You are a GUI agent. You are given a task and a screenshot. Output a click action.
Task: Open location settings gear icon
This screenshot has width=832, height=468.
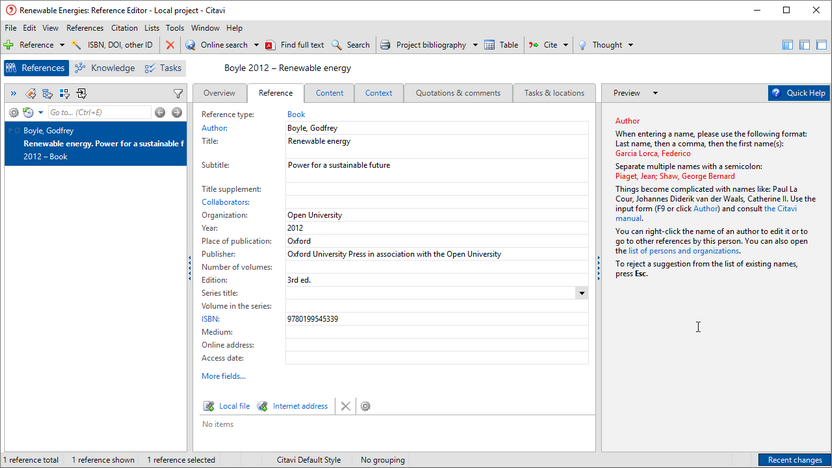pyautogui.click(x=365, y=406)
